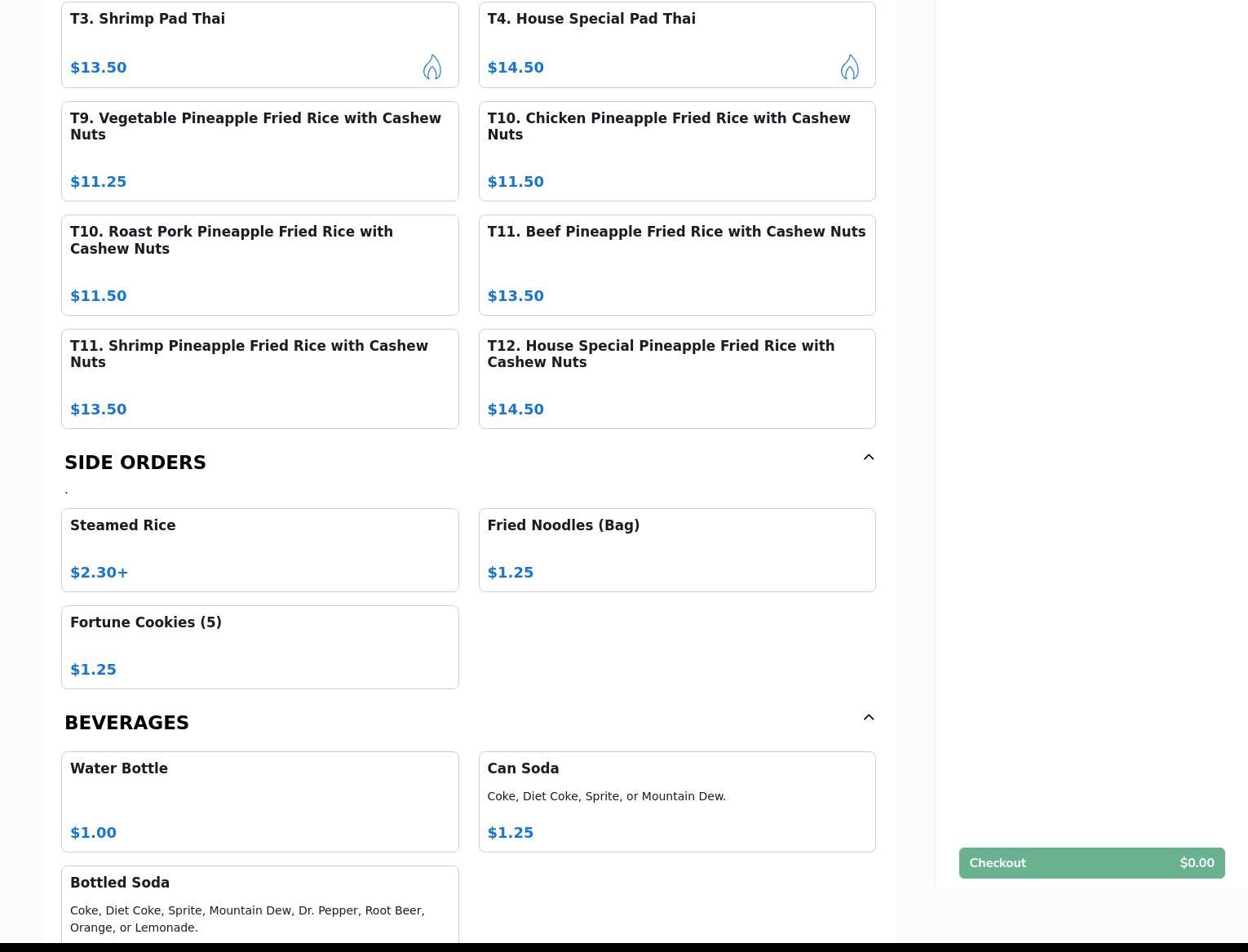The height and width of the screenshot is (952, 1248).
Task: Click the Checkout button
Action: coord(1091,863)
